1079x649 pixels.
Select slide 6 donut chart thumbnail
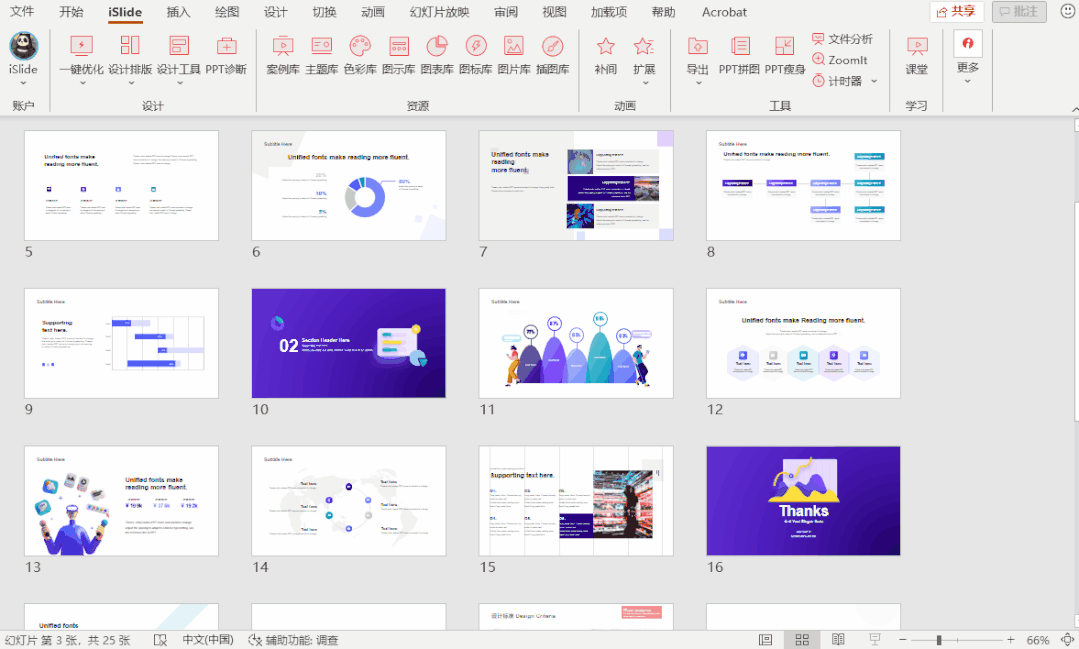click(x=348, y=185)
